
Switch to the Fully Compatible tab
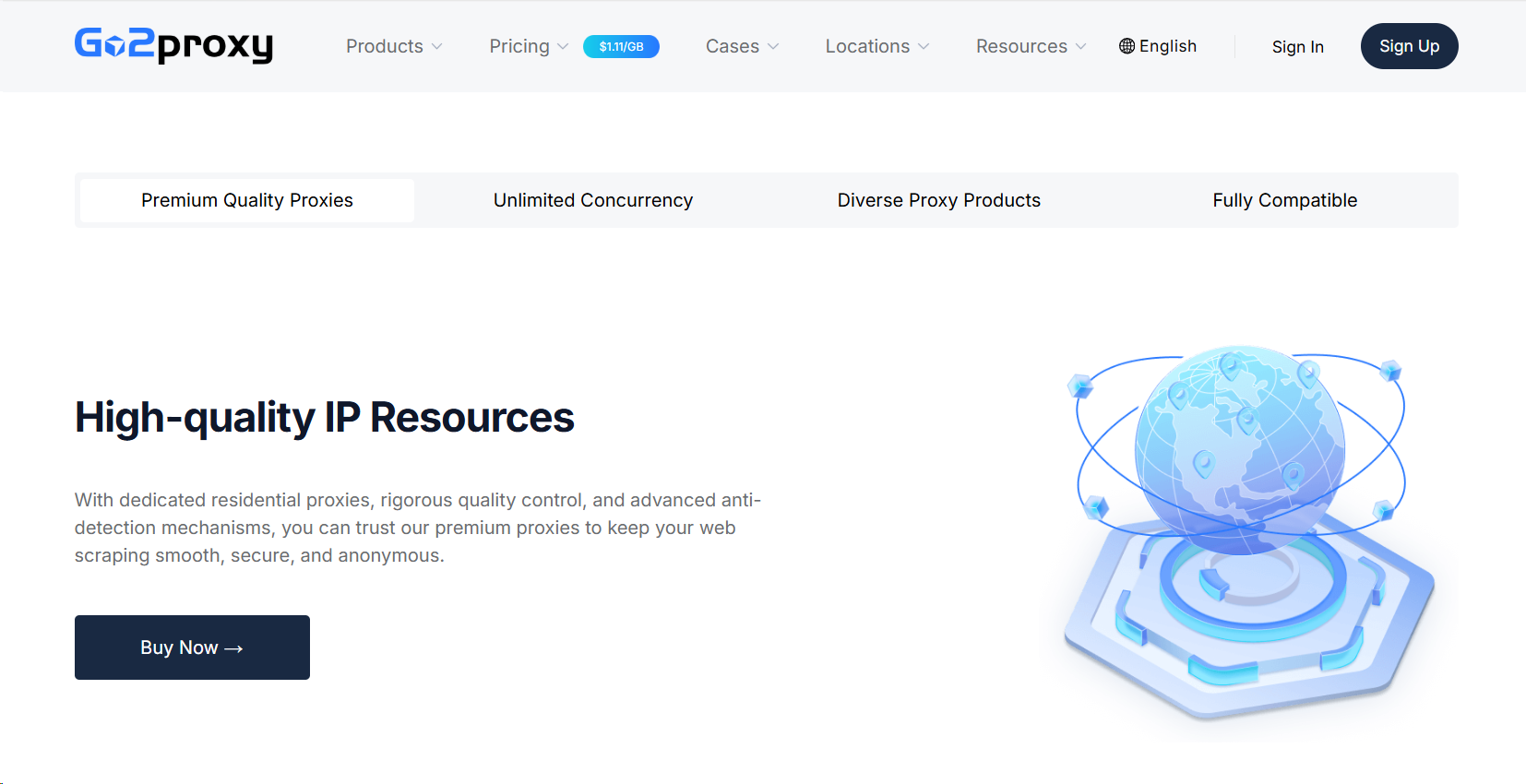[1285, 200]
